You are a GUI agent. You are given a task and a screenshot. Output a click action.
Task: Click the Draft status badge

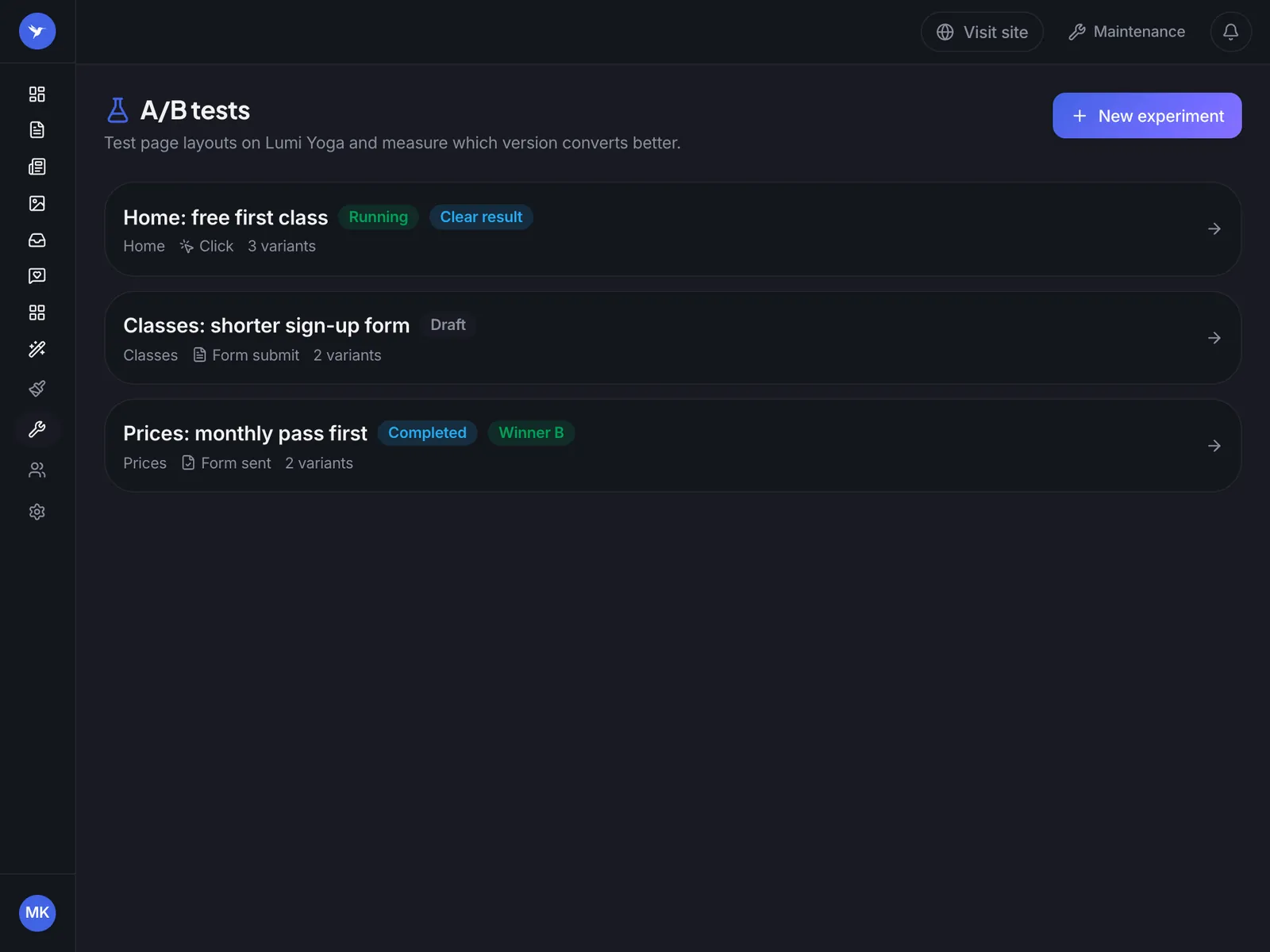[x=448, y=325]
